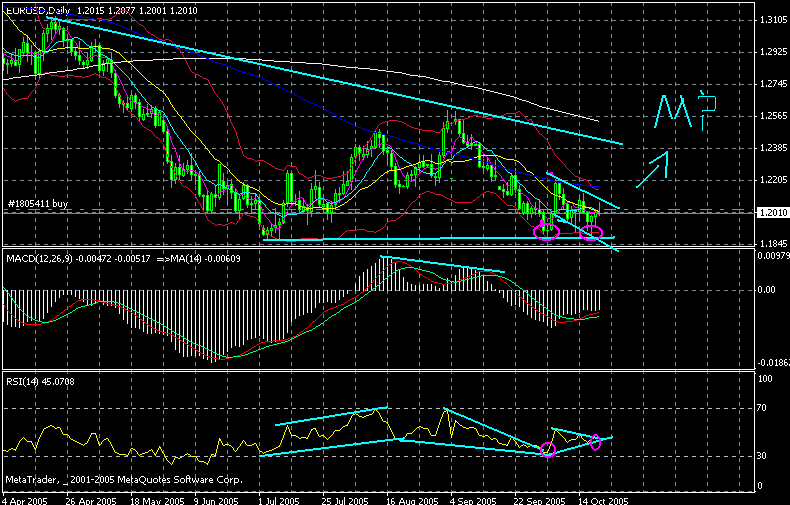Select the right magenta ellipse on price chart
This screenshot has height=505, width=790.
pyautogui.click(x=592, y=233)
